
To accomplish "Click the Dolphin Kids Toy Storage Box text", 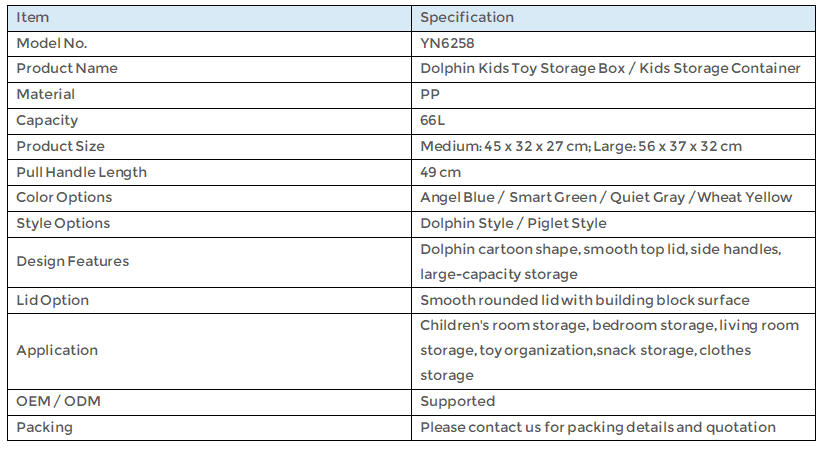I will point(522,69).
